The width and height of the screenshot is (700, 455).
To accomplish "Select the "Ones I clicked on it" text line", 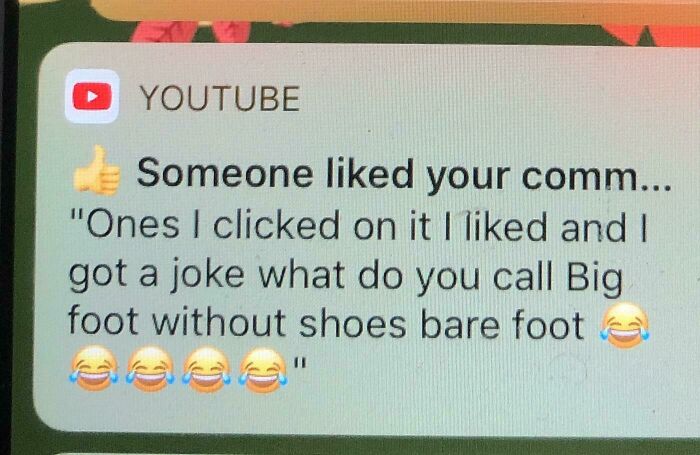I will pos(358,226).
